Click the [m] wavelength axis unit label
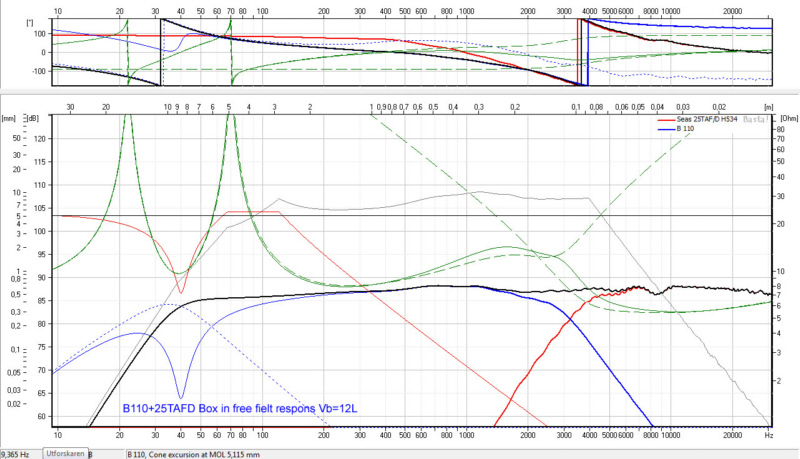 coord(767,105)
